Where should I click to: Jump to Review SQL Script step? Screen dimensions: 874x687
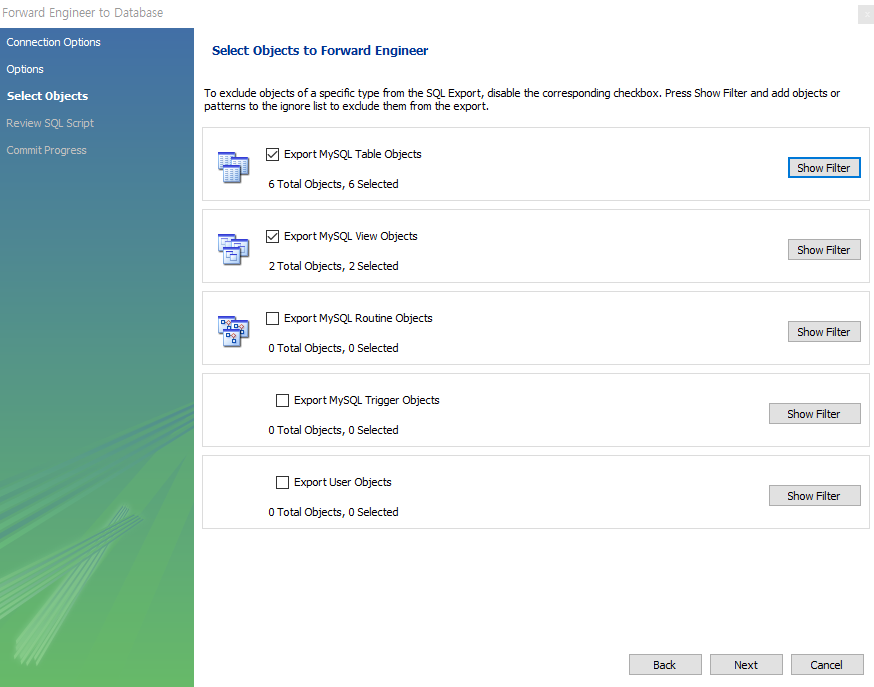[x=50, y=123]
